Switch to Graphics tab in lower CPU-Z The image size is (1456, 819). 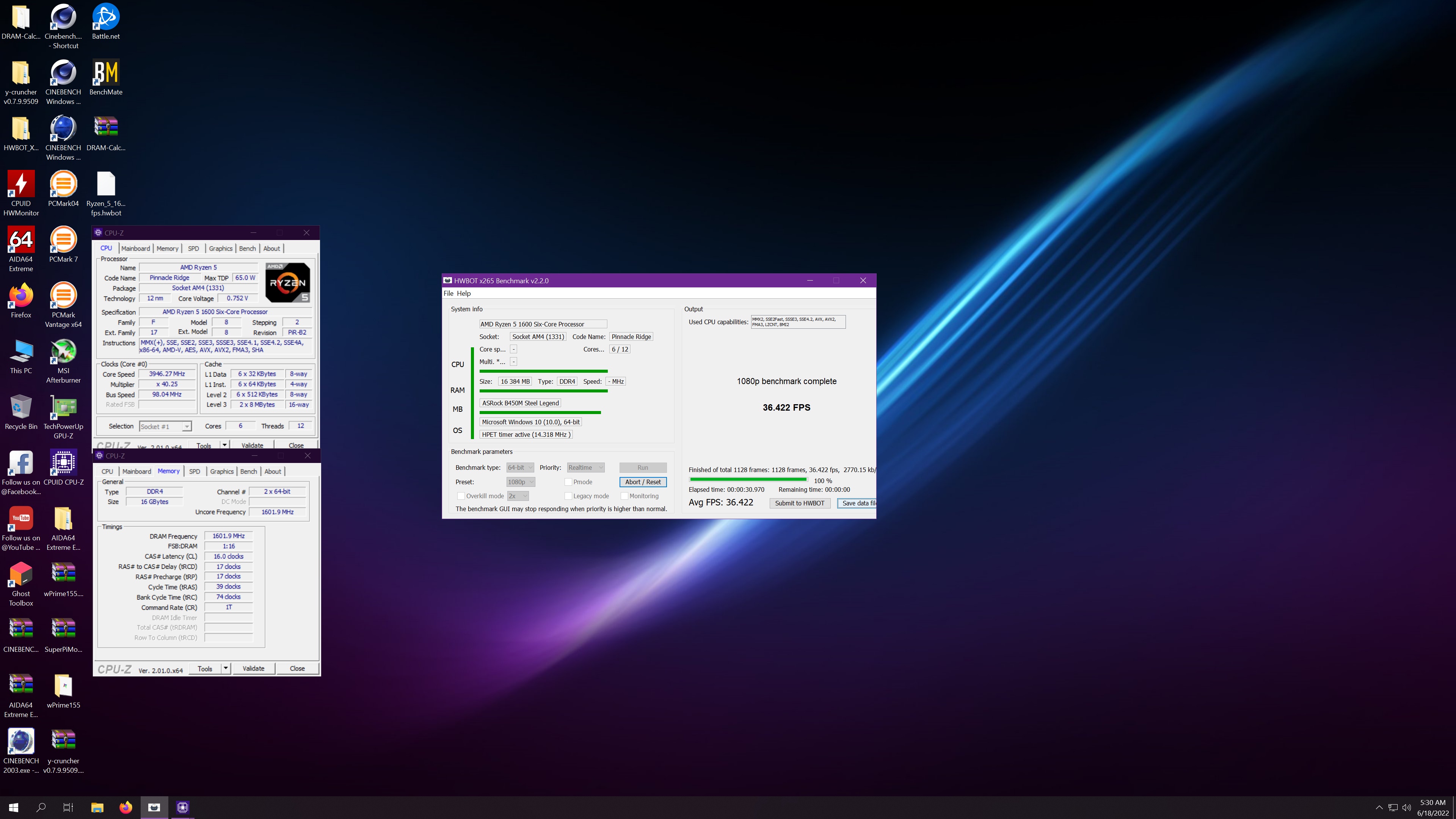click(221, 471)
